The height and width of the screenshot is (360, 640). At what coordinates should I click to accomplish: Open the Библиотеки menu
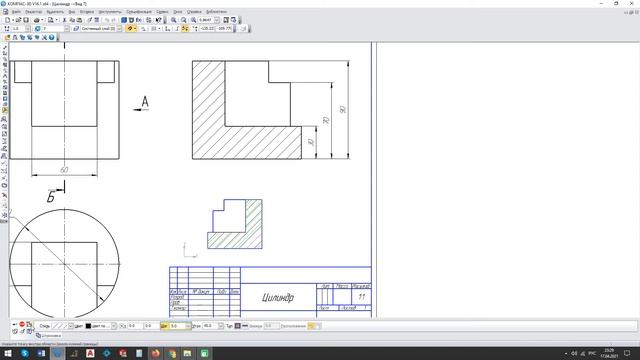click(216, 12)
